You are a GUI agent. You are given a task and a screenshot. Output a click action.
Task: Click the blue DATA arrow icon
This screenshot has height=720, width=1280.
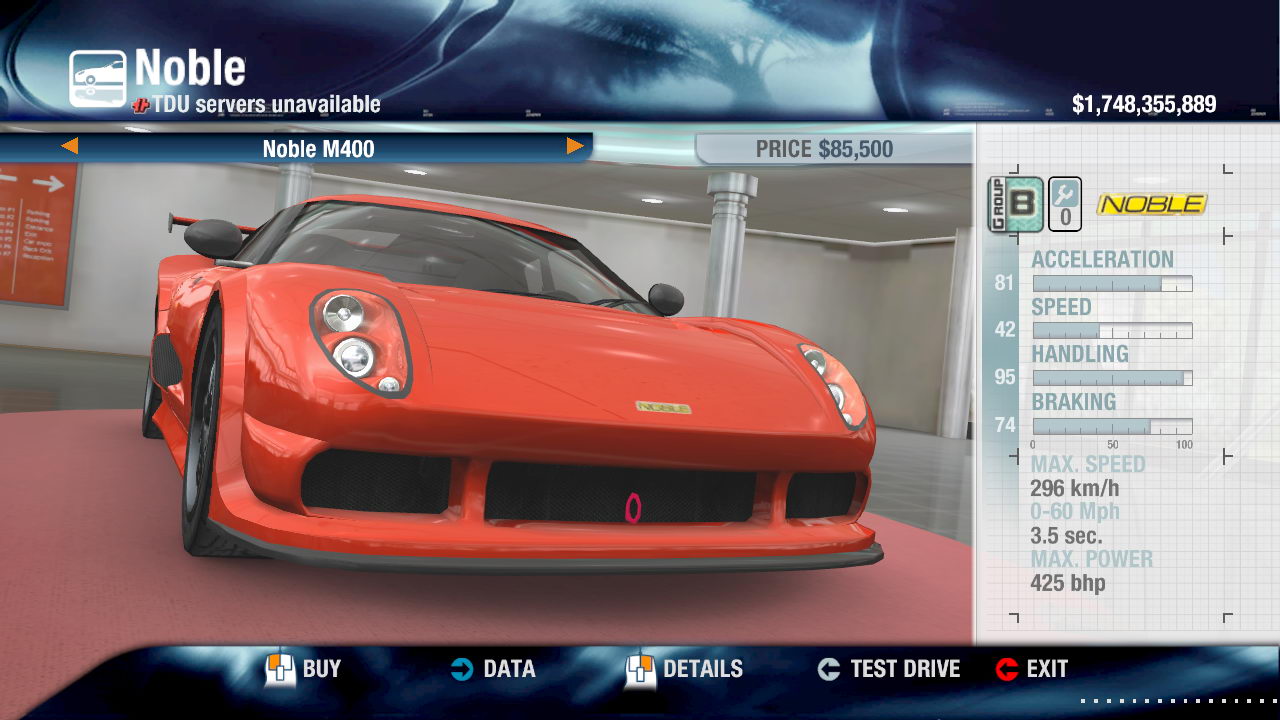coord(461,669)
